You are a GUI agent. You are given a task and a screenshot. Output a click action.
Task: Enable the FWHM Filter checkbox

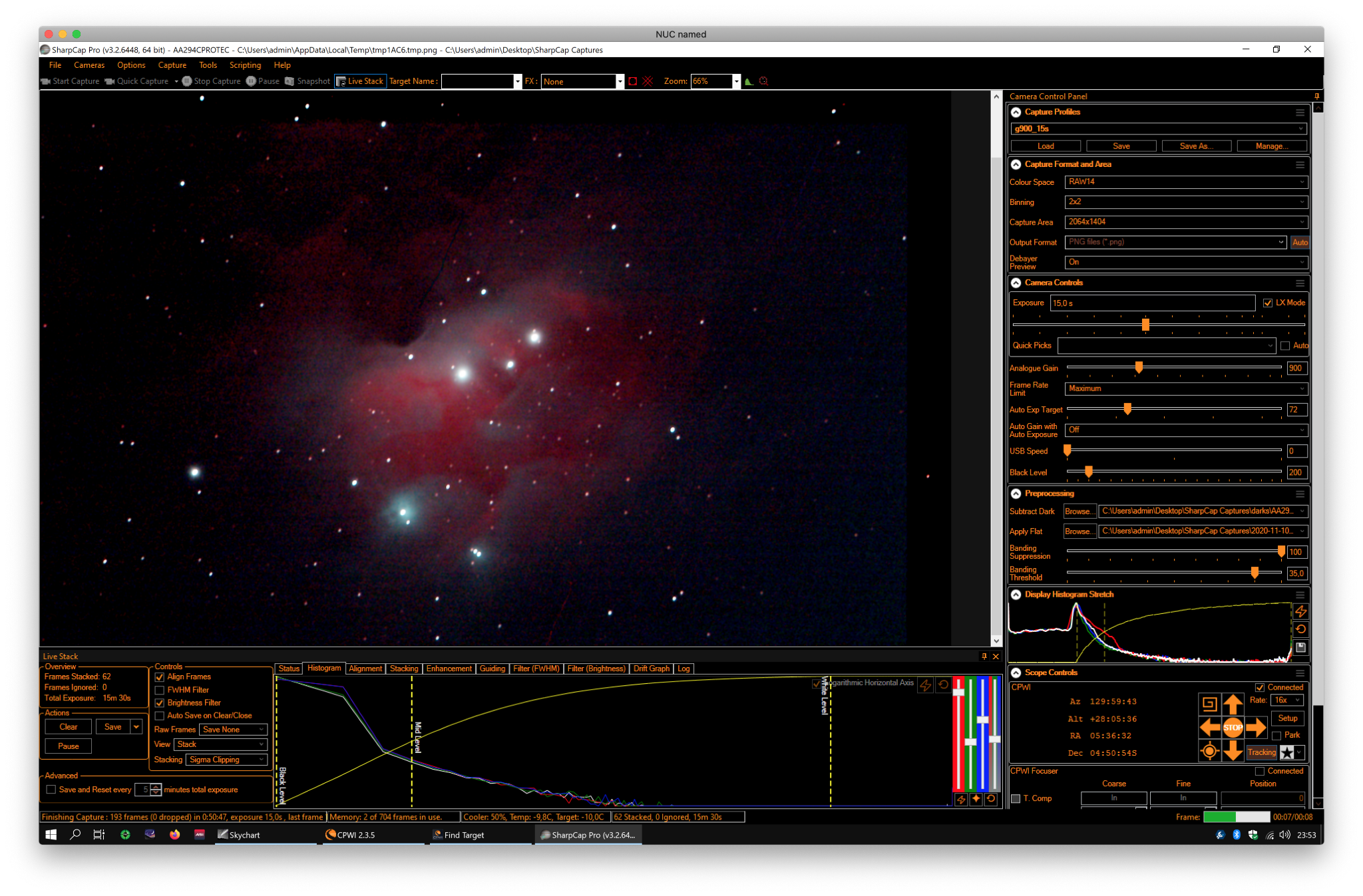(160, 690)
